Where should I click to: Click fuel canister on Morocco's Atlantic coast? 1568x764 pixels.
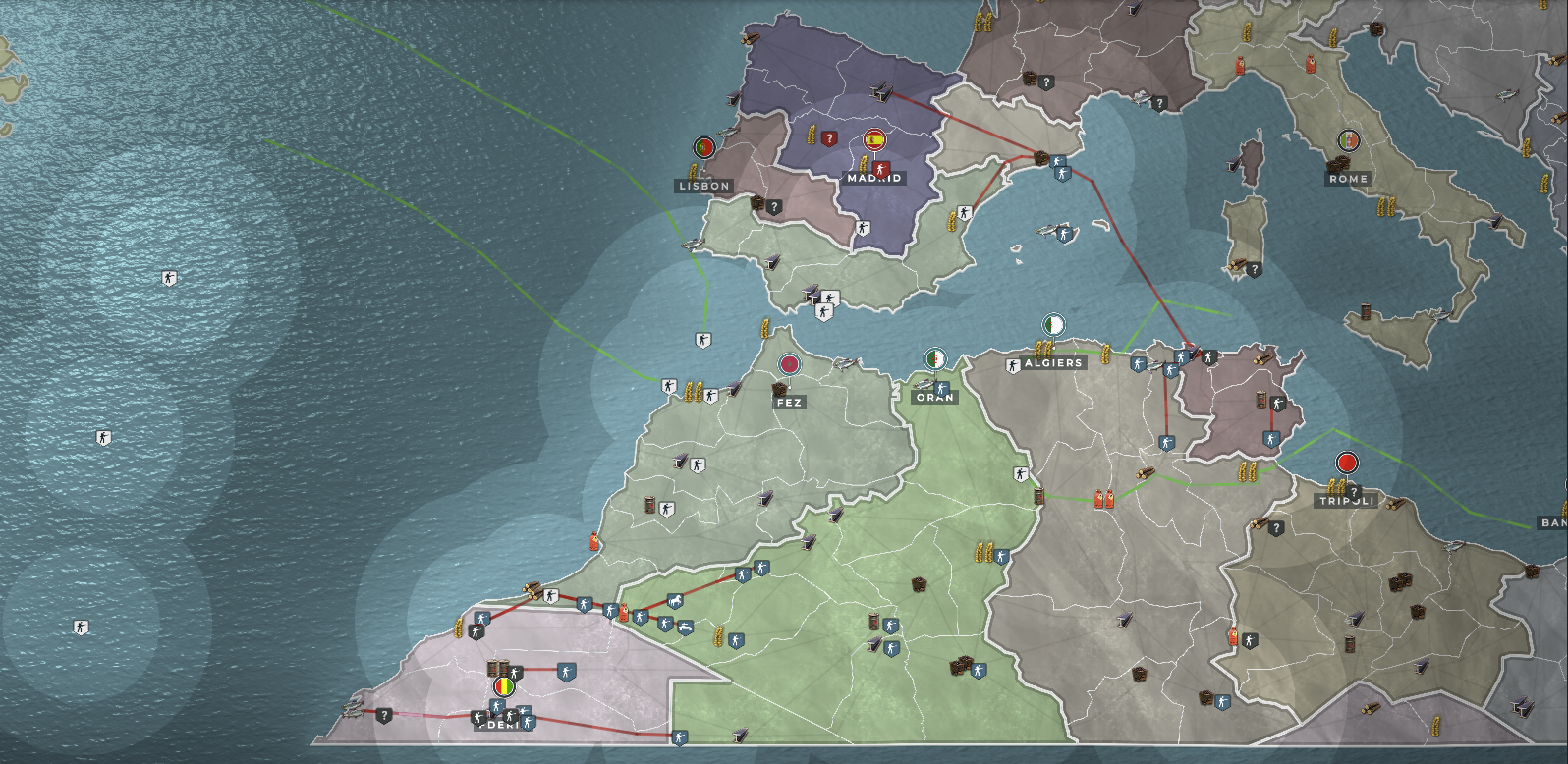(594, 542)
